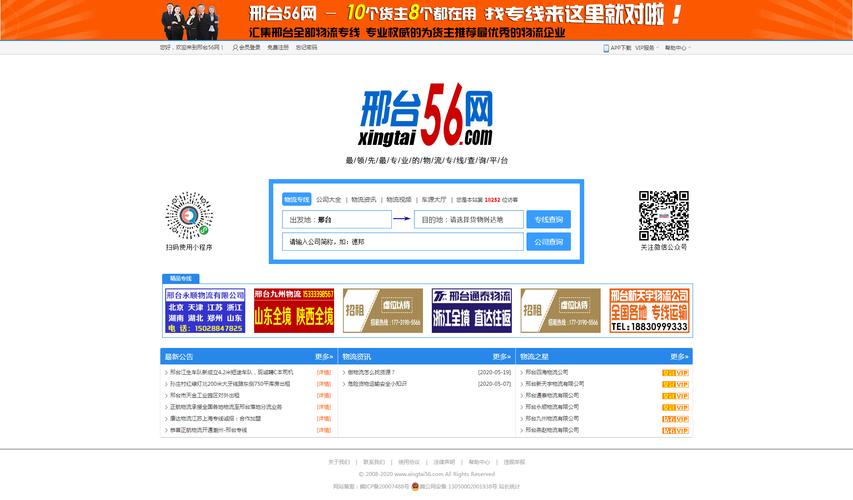Open 邢台新天宇物流有限公司 in 物流之星
Viewport: 853px width, 500px height.
coord(555,384)
